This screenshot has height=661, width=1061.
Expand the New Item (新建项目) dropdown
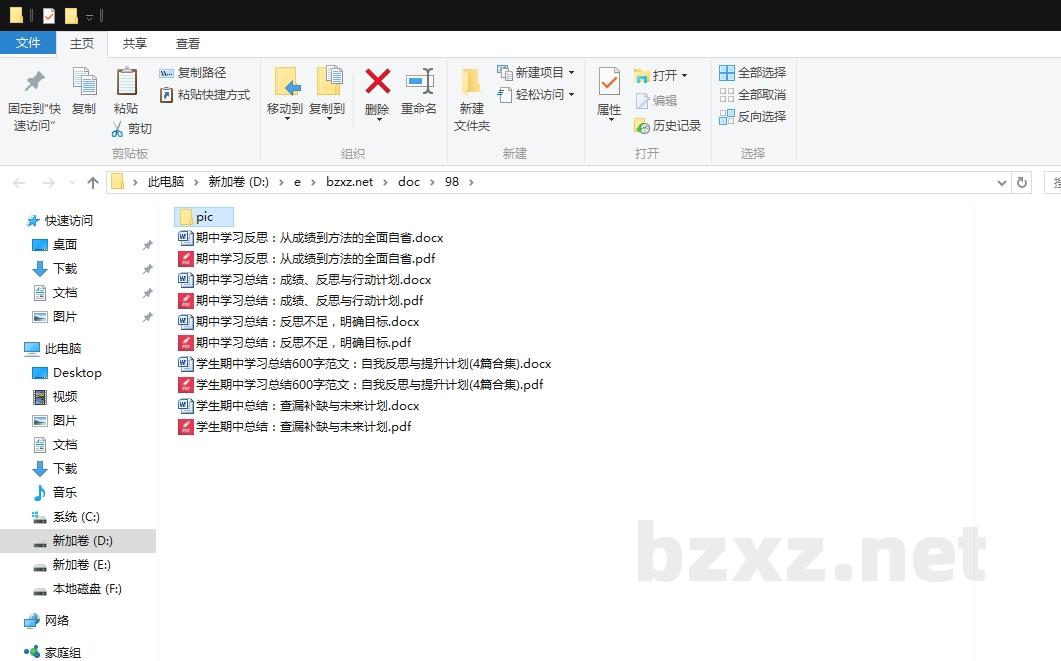click(x=571, y=73)
